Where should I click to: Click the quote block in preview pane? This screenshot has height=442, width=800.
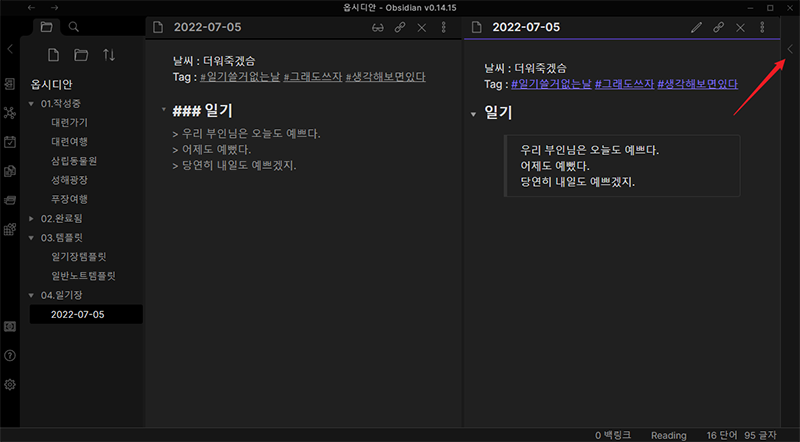point(622,166)
